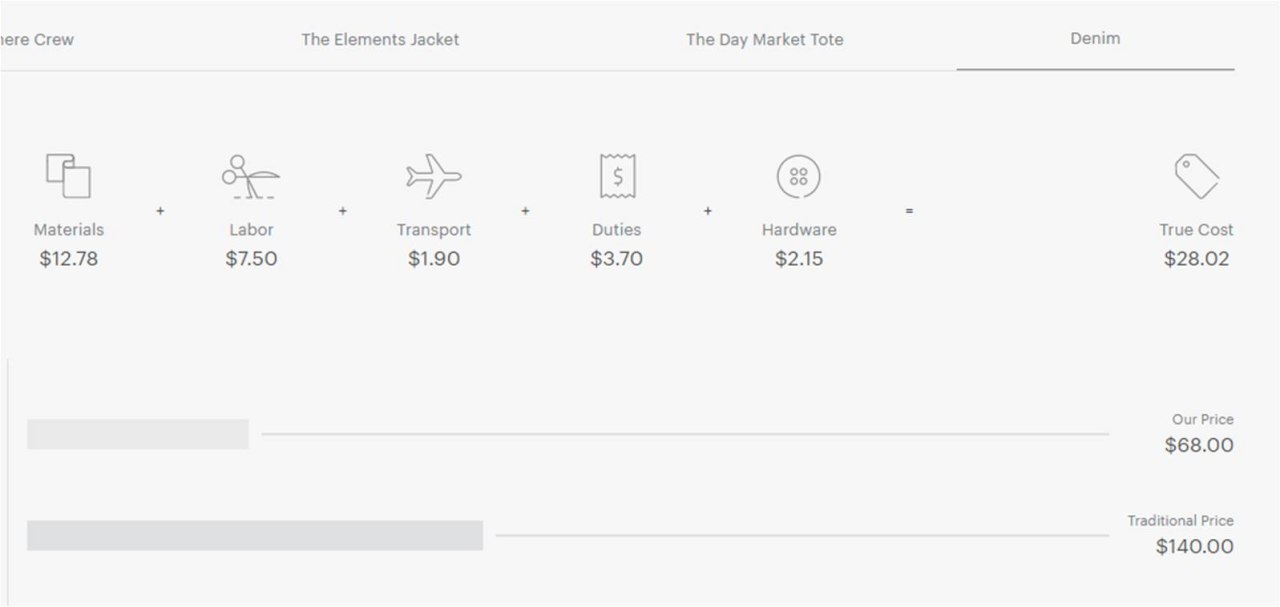This screenshot has width=1280, height=607.
Task: Click the Transport $1.90 amount
Action: [x=434, y=259]
